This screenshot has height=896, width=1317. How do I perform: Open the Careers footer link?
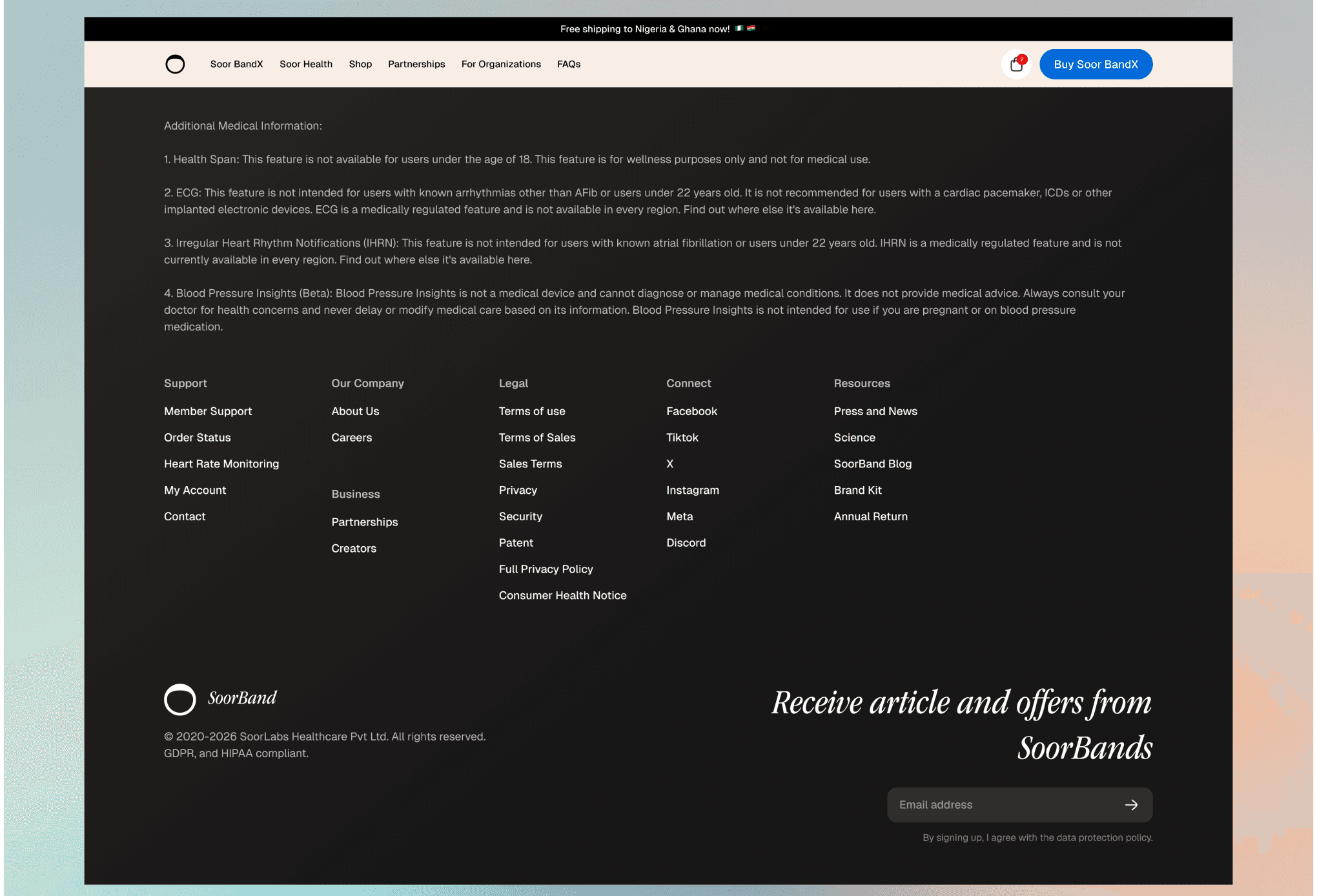[x=352, y=437]
